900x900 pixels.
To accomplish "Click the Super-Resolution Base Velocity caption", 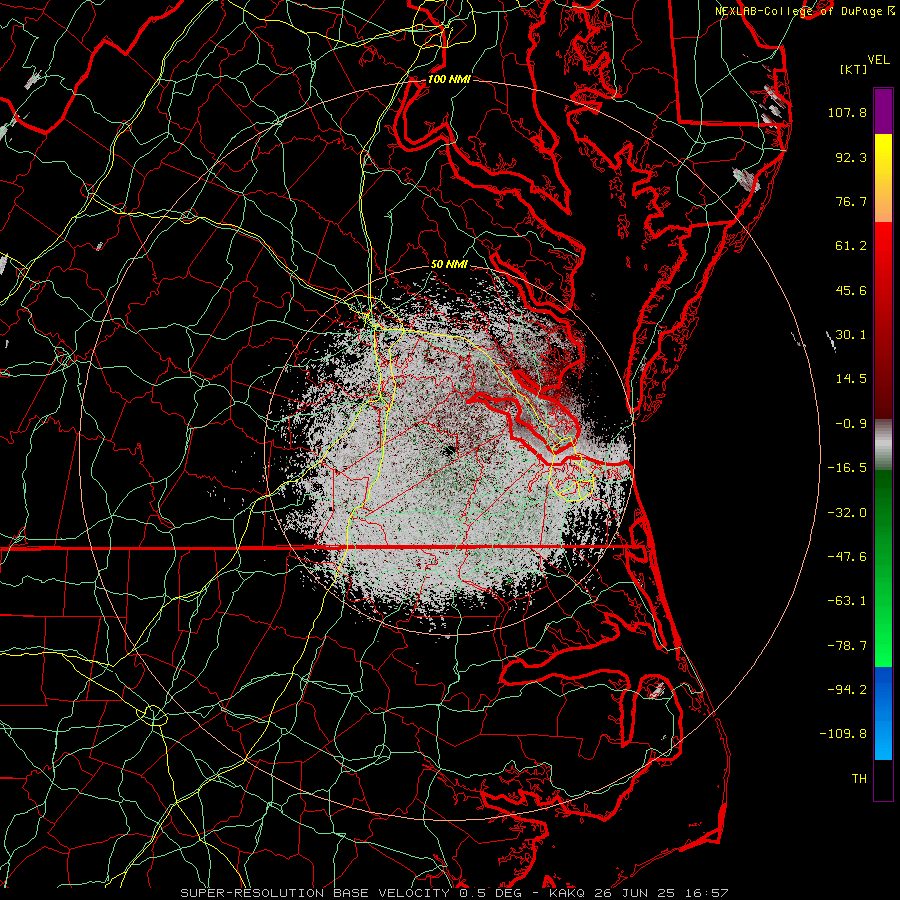I will tap(455, 893).
